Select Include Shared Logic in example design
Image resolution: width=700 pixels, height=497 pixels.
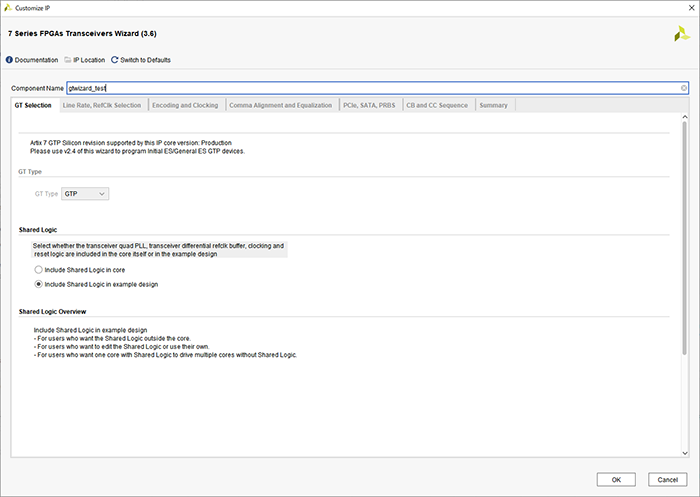pyautogui.click(x=38, y=284)
